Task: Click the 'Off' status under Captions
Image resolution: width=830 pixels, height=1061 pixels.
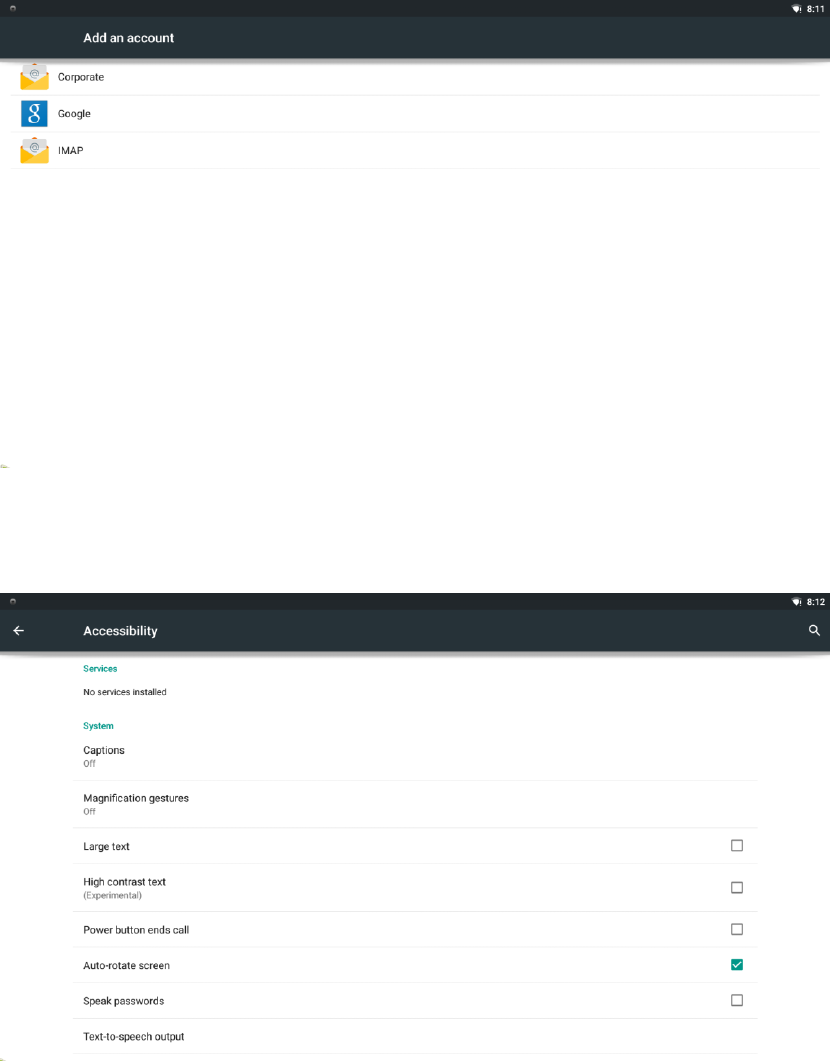Action: (89, 763)
